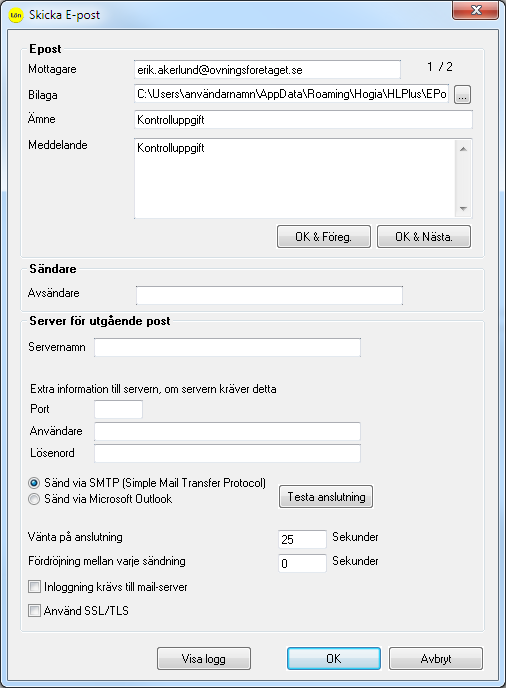Click the OK & Föreg. button
This screenshot has width=506, height=688.
point(324,237)
